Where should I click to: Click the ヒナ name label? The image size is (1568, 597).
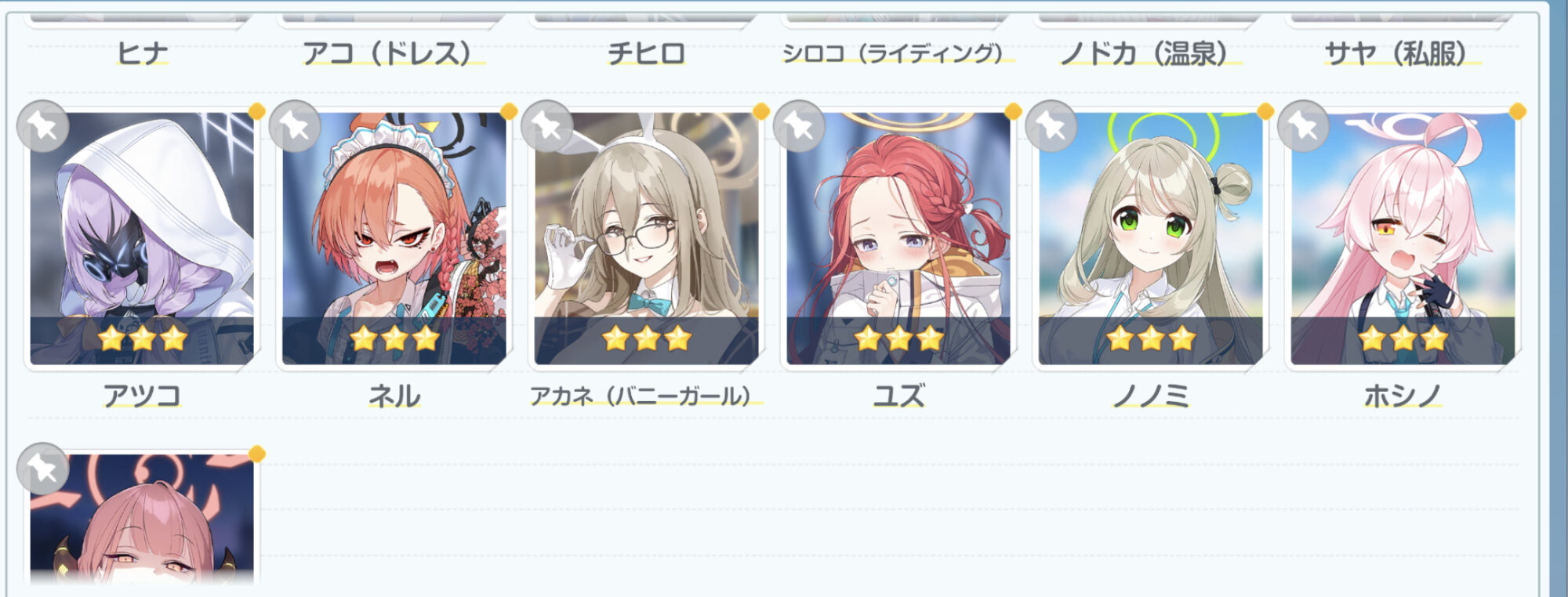142,53
